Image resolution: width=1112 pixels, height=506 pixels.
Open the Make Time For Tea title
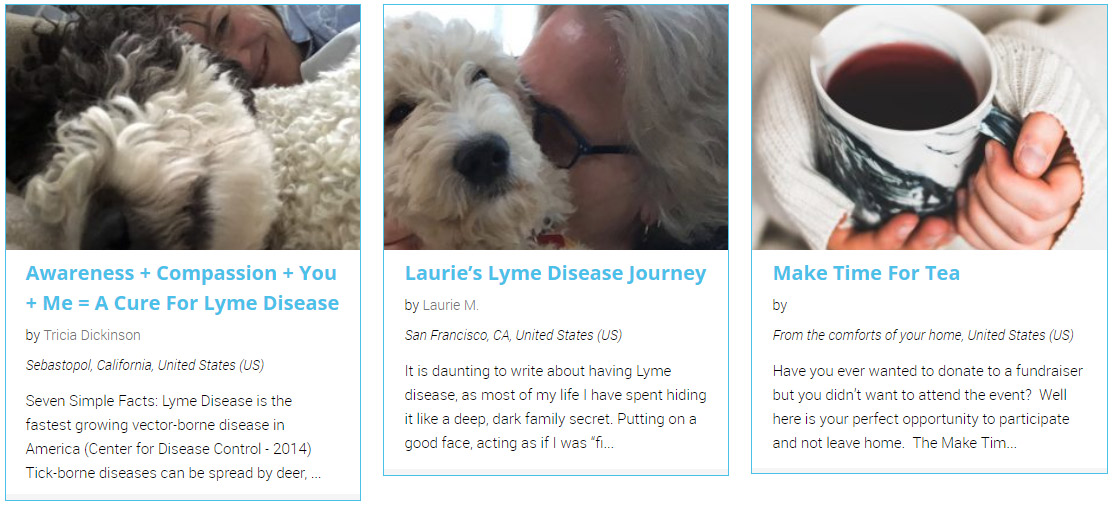point(866,273)
